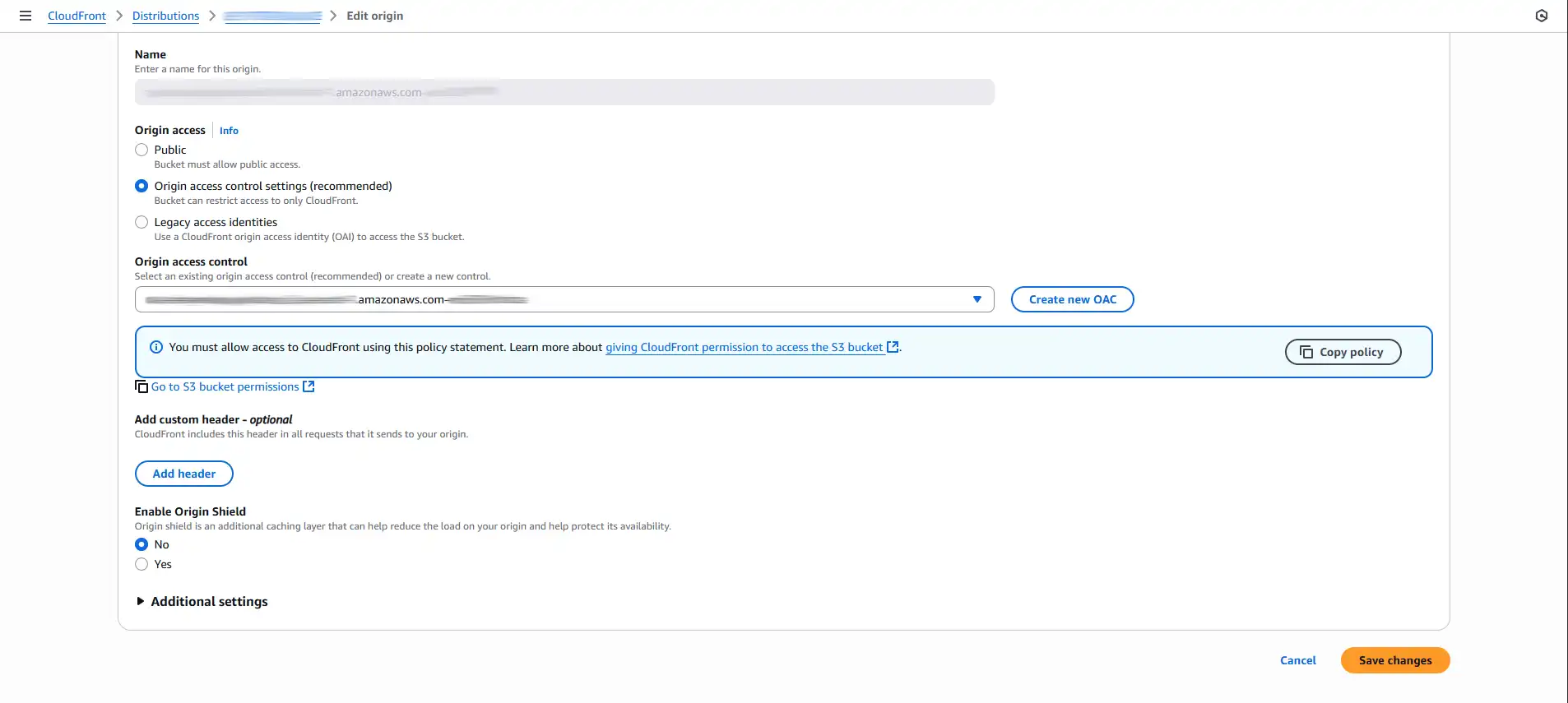Screen dimensions: 1568x703
Task: Click Save changes button
Action: 1395,660
